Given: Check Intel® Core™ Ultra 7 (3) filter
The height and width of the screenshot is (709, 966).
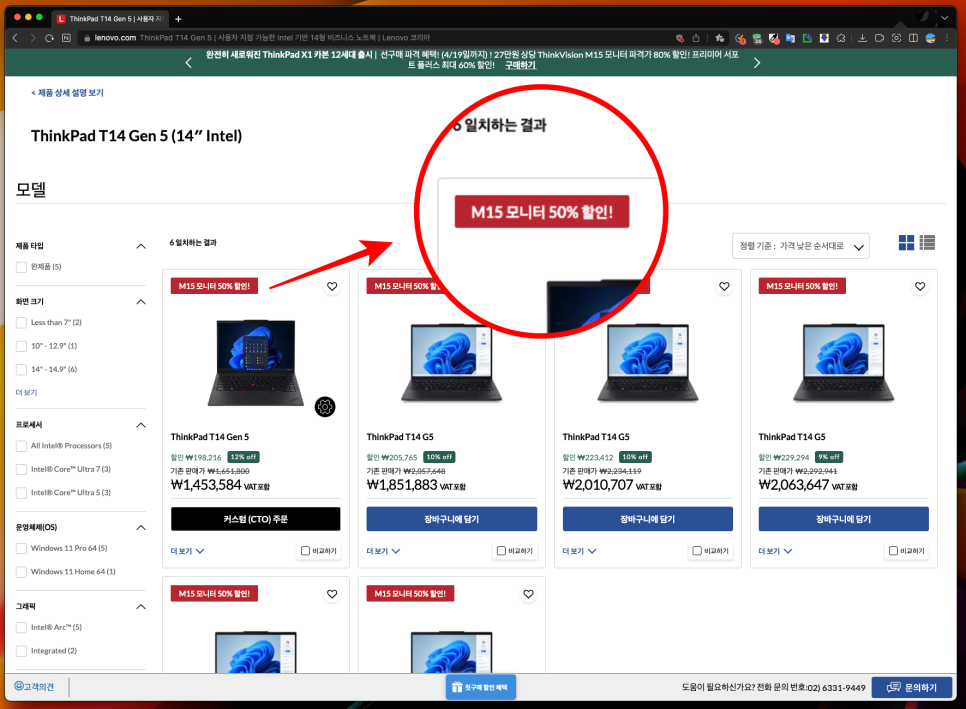Looking at the screenshot, I should tap(22, 469).
